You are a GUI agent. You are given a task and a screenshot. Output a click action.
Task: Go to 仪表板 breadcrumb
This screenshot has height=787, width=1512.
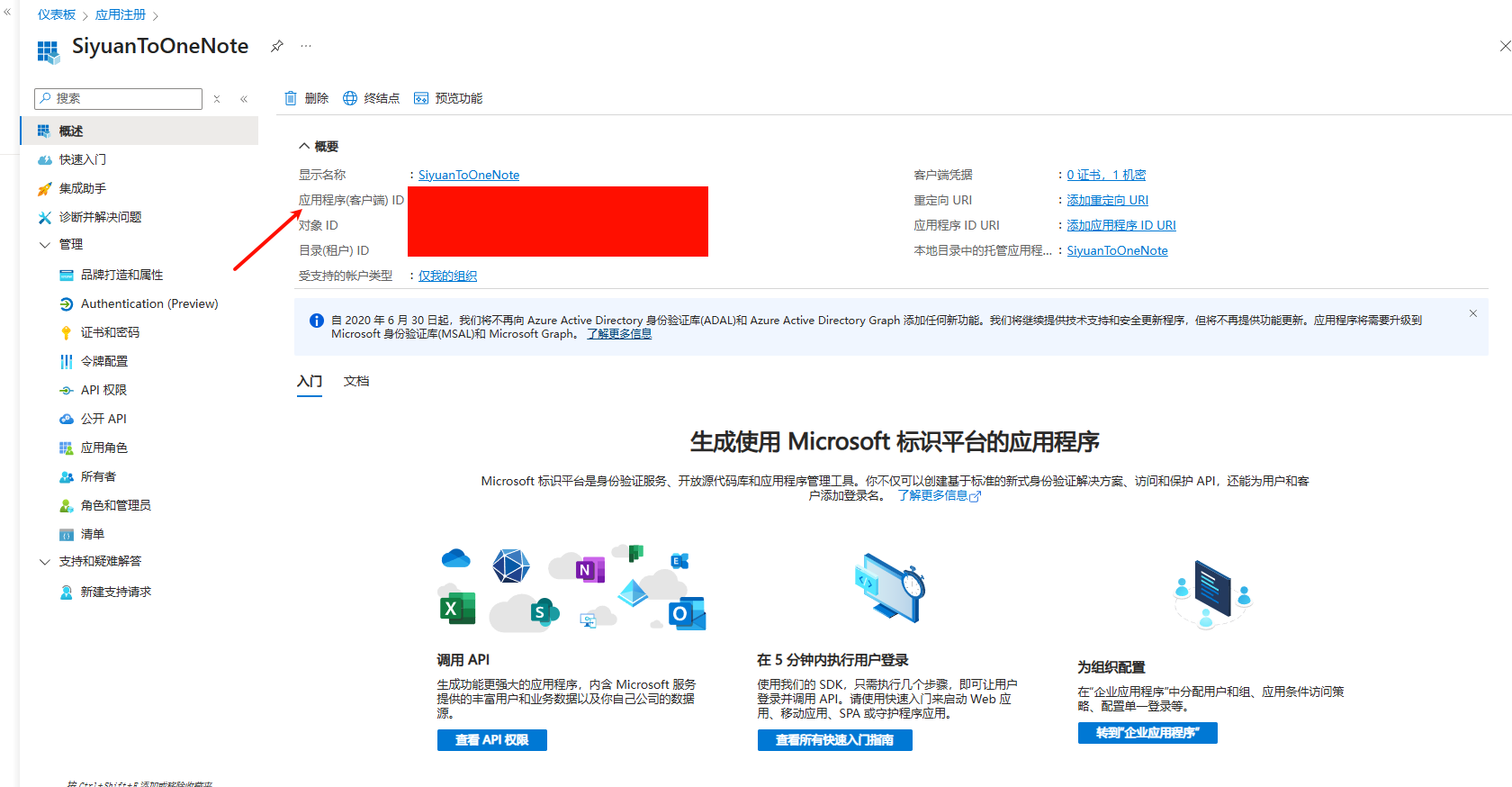57,15
